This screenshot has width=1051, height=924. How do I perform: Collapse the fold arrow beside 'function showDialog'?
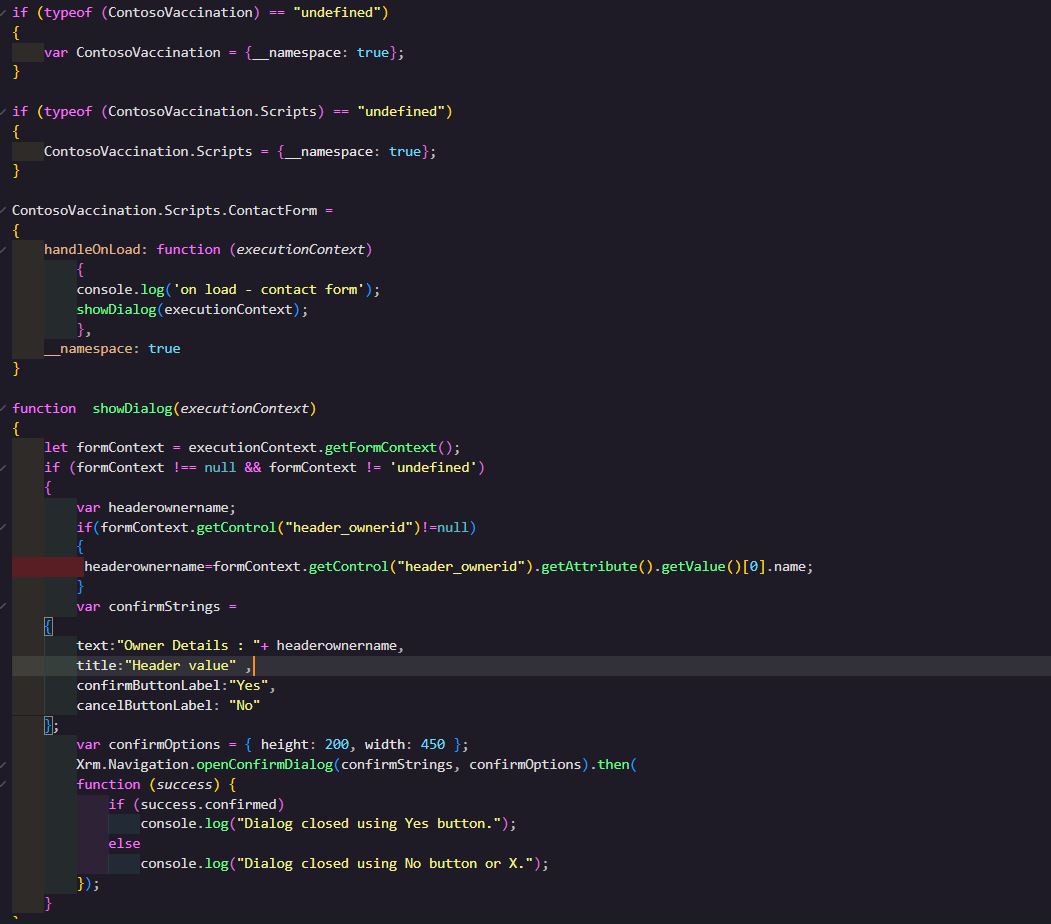pyautogui.click(x=3, y=409)
